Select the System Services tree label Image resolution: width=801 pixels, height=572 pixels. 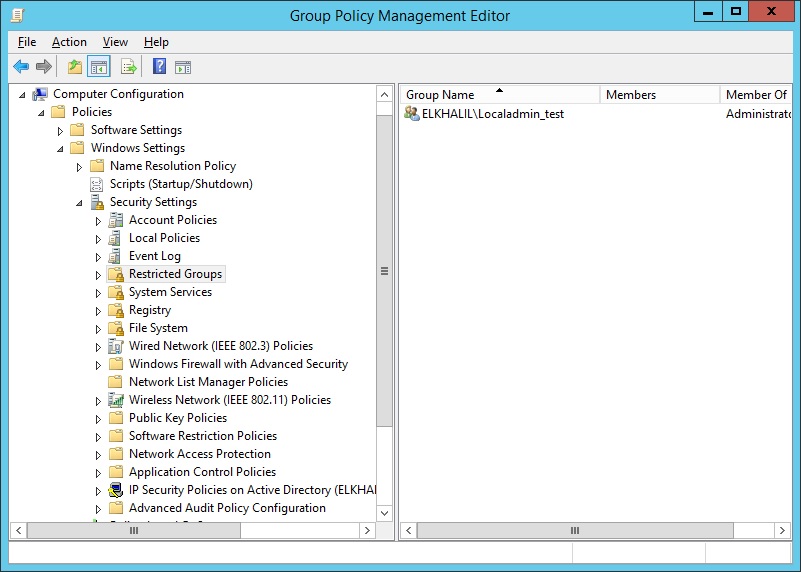(x=170, y=292)
